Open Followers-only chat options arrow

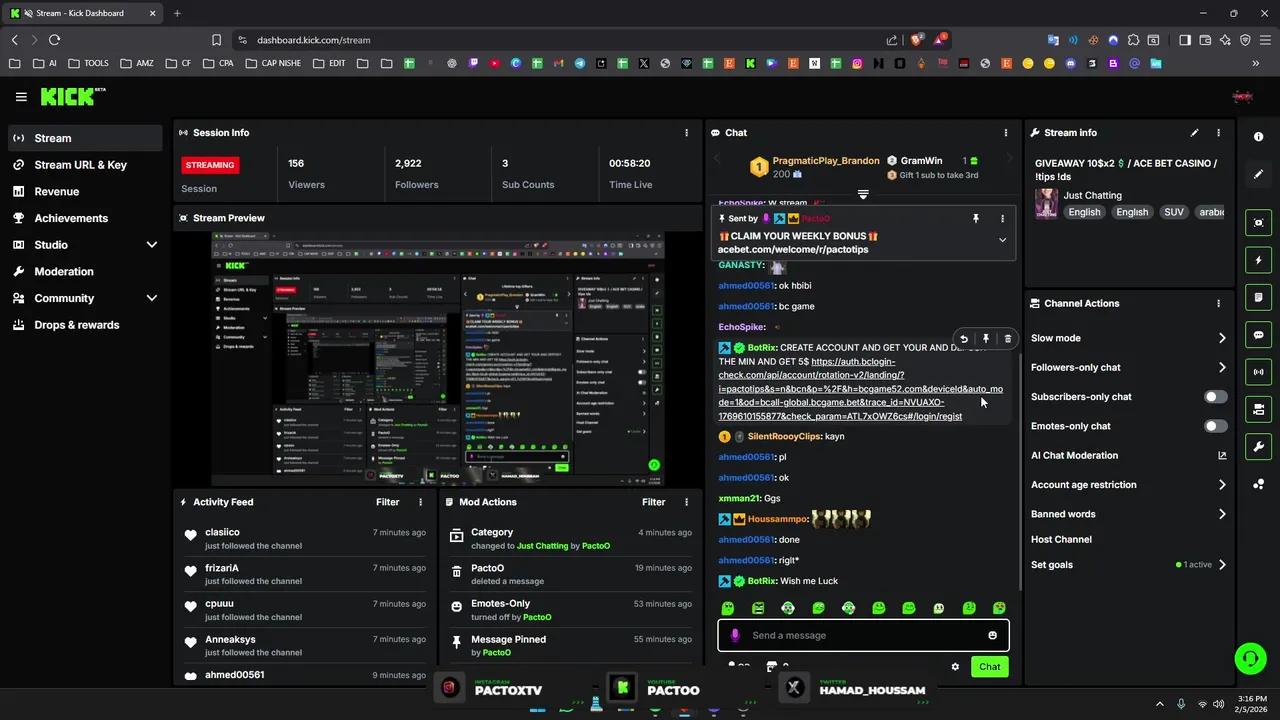[1222, 367]
